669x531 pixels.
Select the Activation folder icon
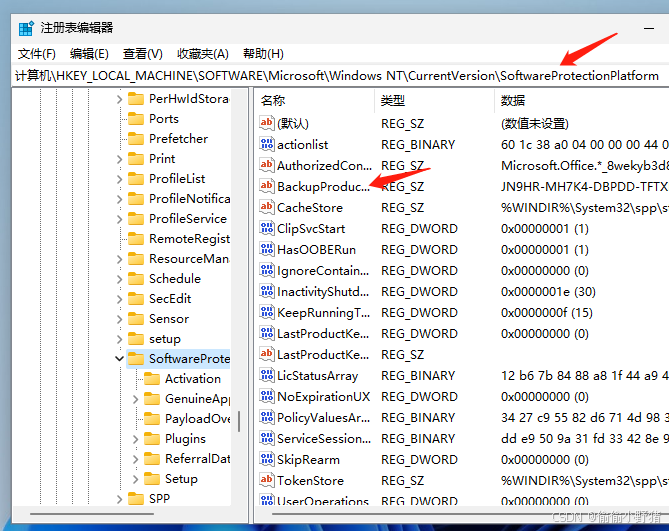(x=152, y=379)
